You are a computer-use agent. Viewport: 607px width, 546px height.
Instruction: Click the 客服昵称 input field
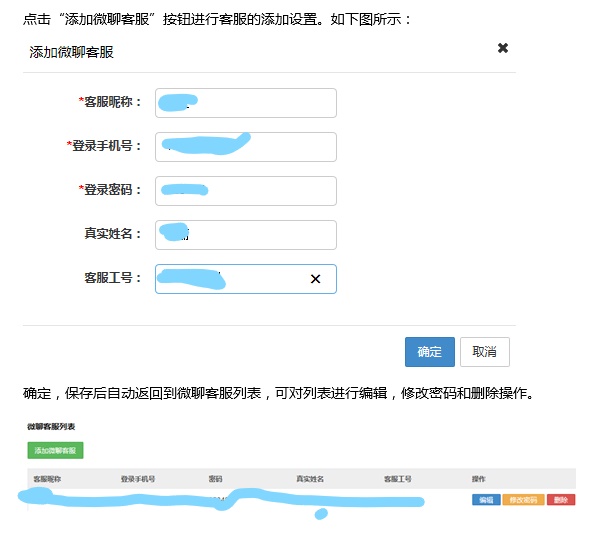pyautogui.click(x=245, y=103)
